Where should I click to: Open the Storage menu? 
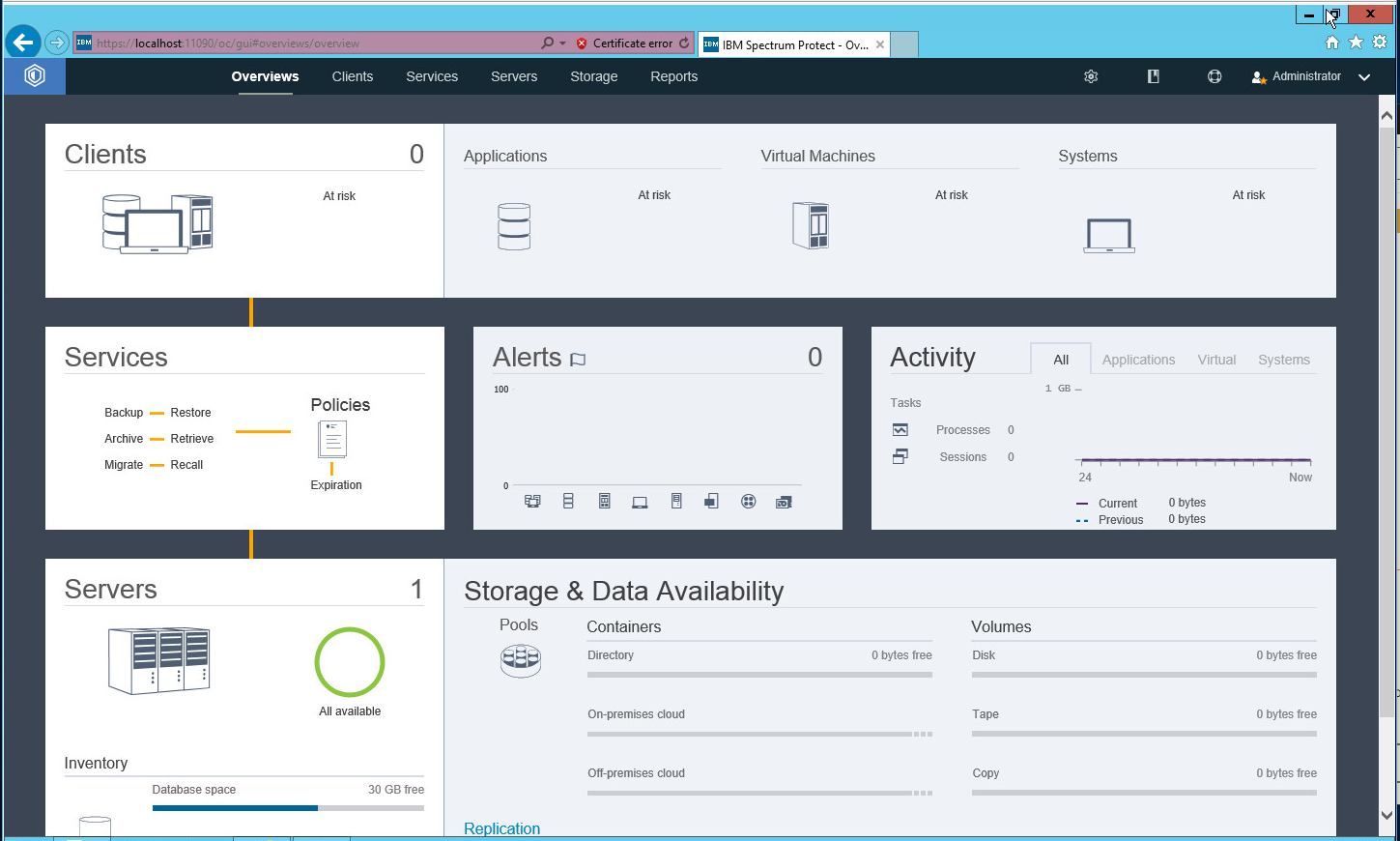pyautogui.click(x=593, y=76)
